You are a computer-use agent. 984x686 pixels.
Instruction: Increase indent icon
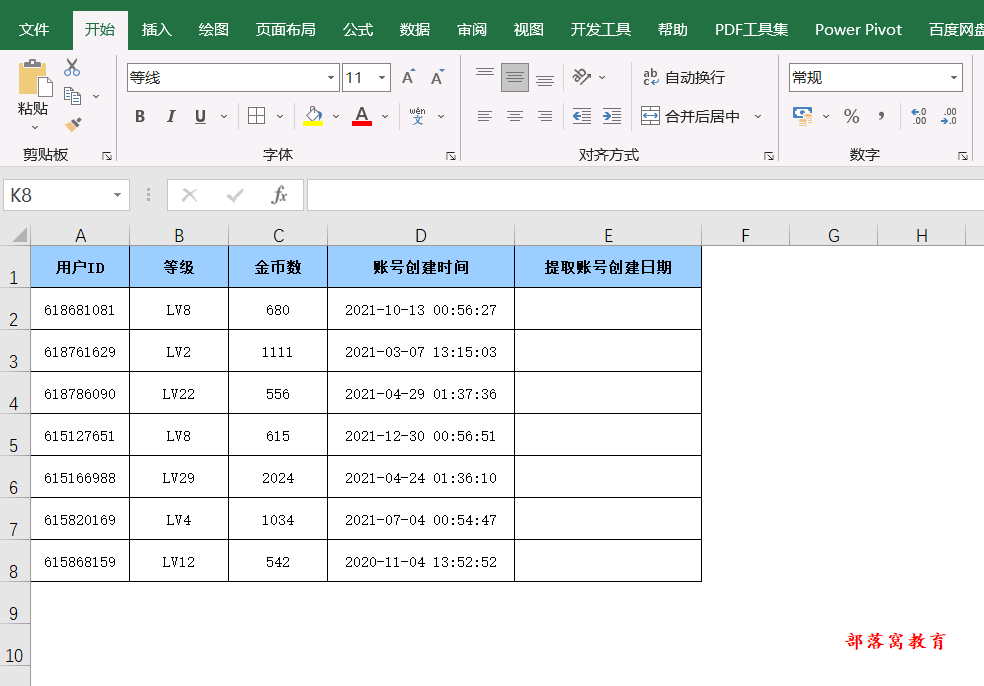pyautogui.click(x=612, y=116)
